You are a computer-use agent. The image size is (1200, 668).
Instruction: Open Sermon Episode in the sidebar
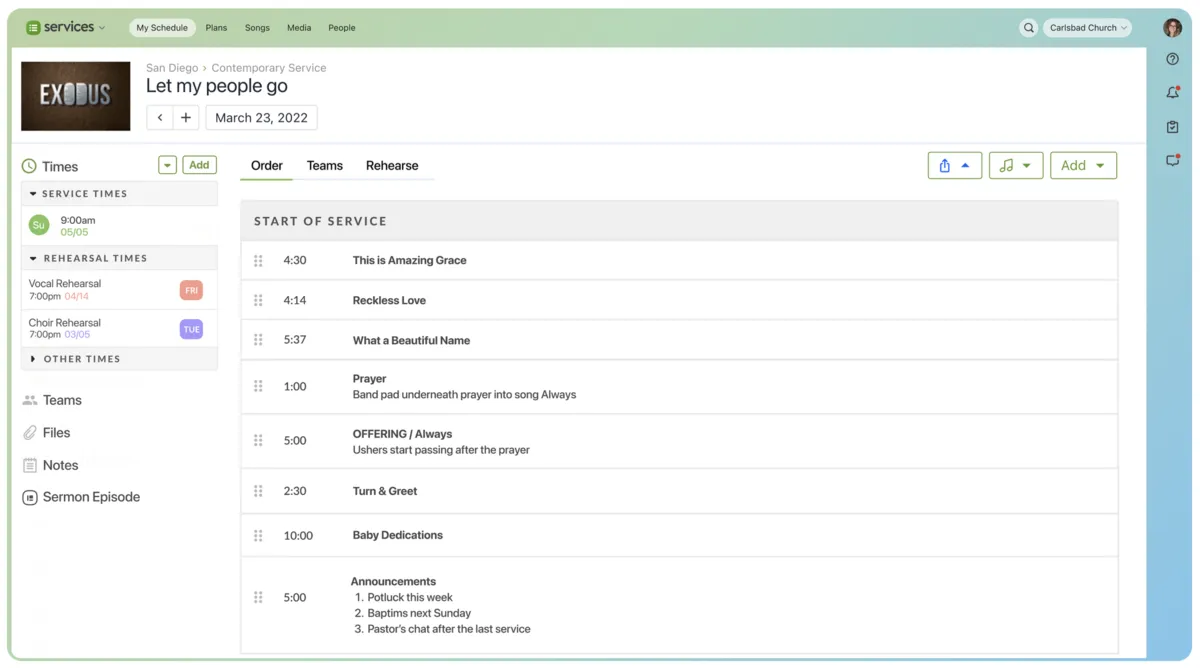click(91, 496)
